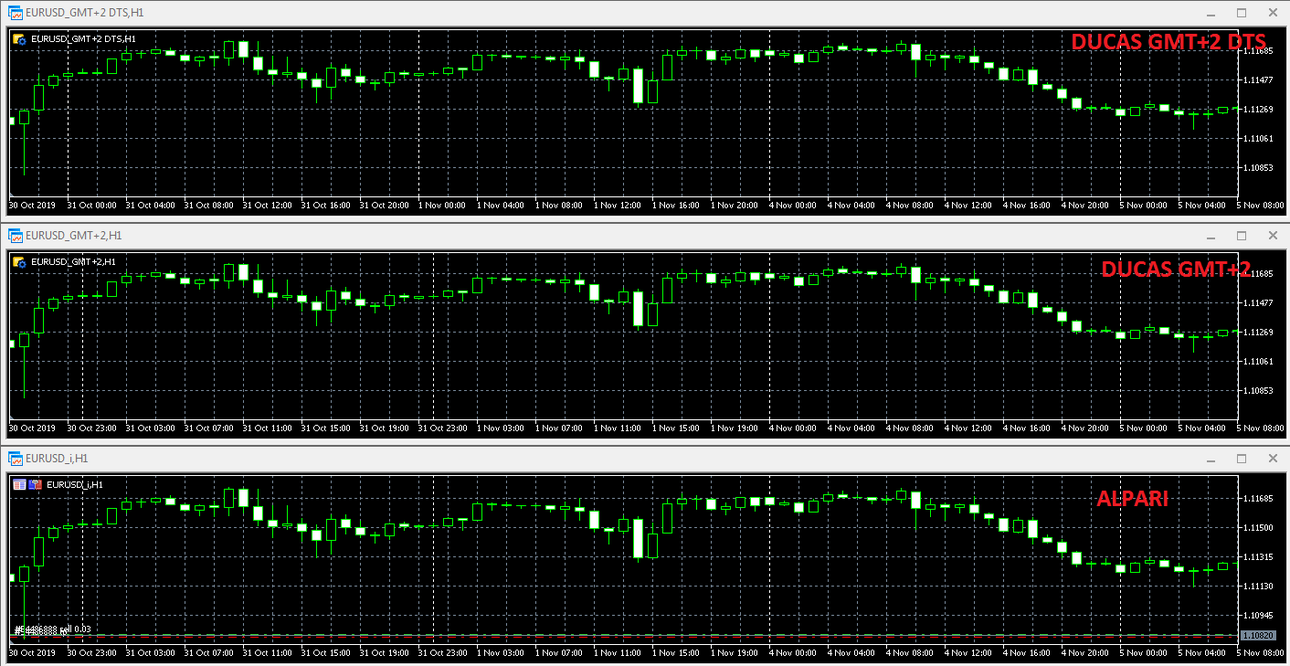Click 4 Nov 20:00 on EURUSD_i time axis
Image resolution: width=1290 pixels, height=666 pixels.
point(1087,651)
